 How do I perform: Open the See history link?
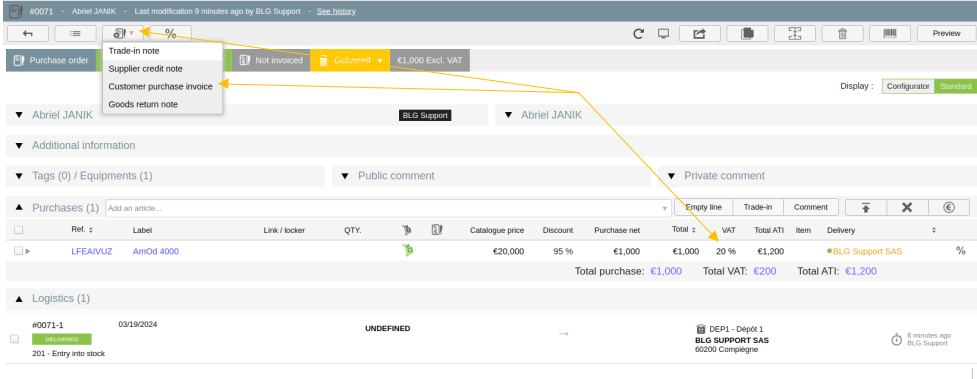click(336, 11)
